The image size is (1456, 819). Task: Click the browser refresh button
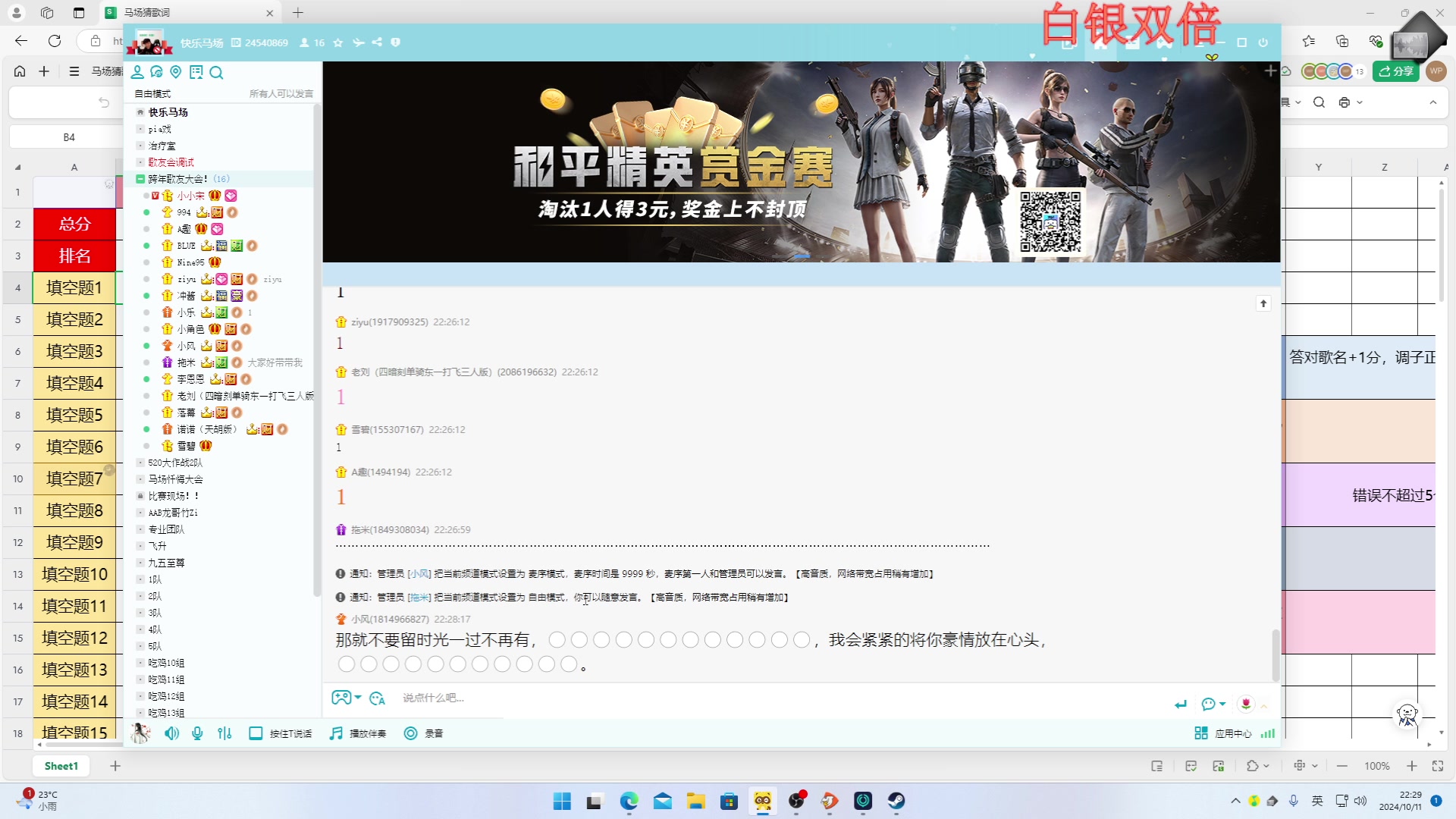pyautogui.click(x=55, y=41)
